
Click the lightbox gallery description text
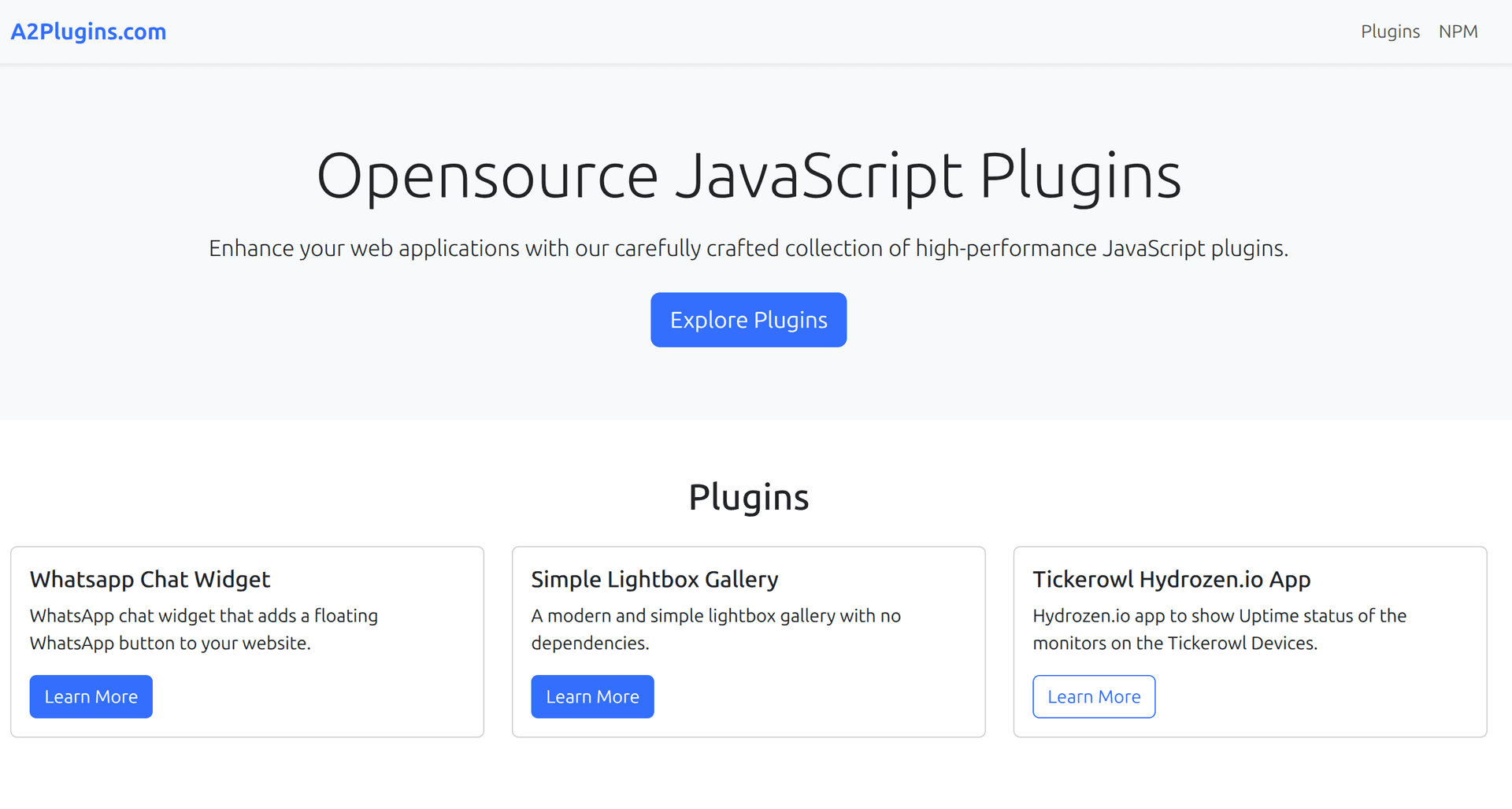715,629
